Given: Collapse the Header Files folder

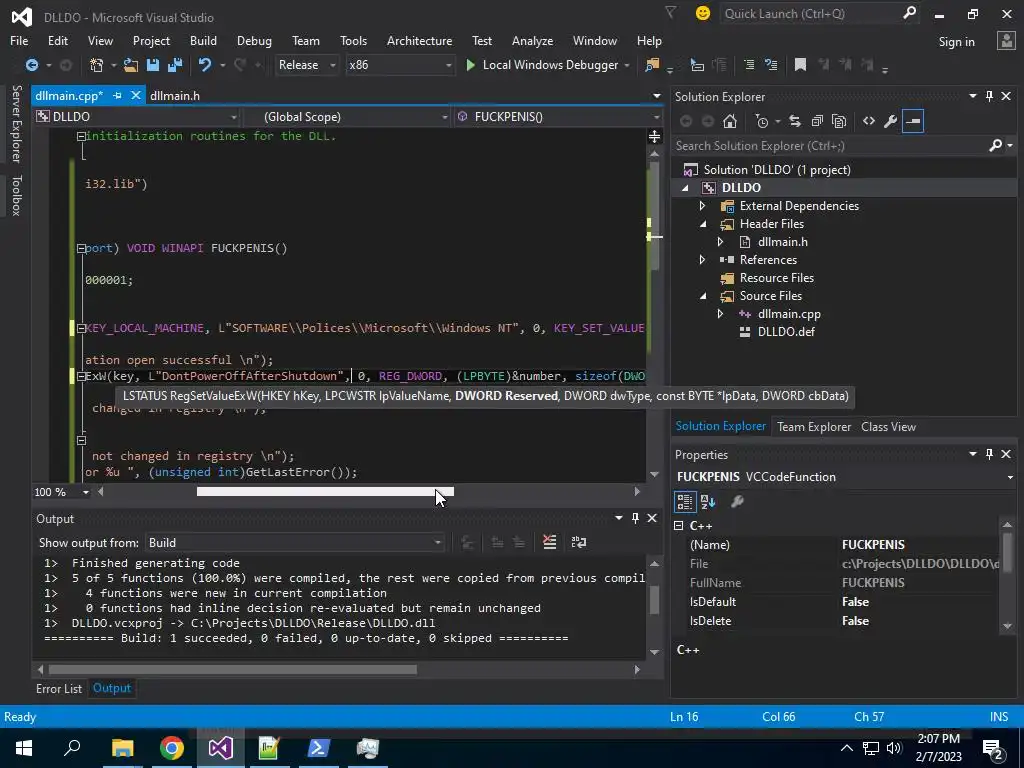Looking at the screenshot, I should click(703, 224).
